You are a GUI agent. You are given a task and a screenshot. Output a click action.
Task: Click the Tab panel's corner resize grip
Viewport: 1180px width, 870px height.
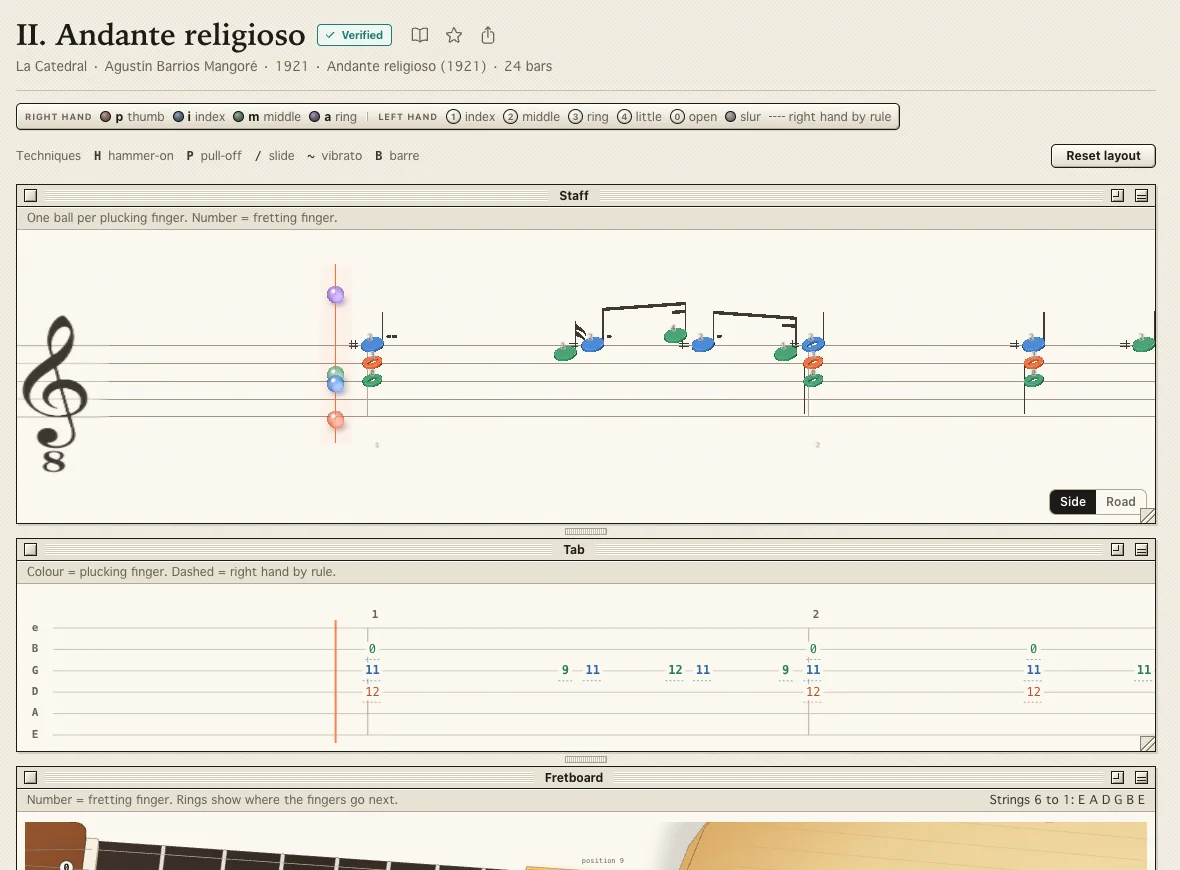click(1148, 744)
